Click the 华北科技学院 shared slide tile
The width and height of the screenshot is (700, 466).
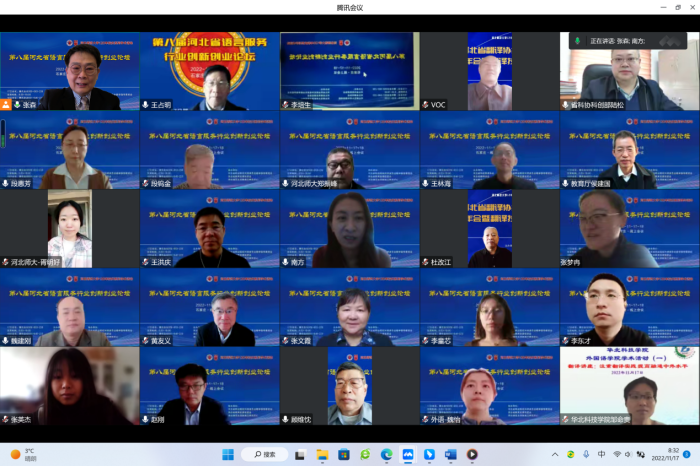point(629,387)
